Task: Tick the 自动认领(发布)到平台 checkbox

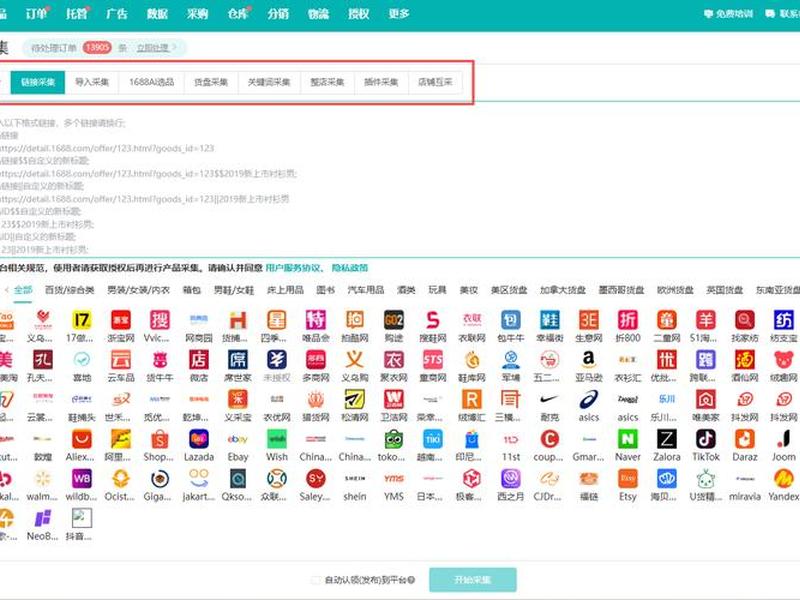Action: point(316,580)
